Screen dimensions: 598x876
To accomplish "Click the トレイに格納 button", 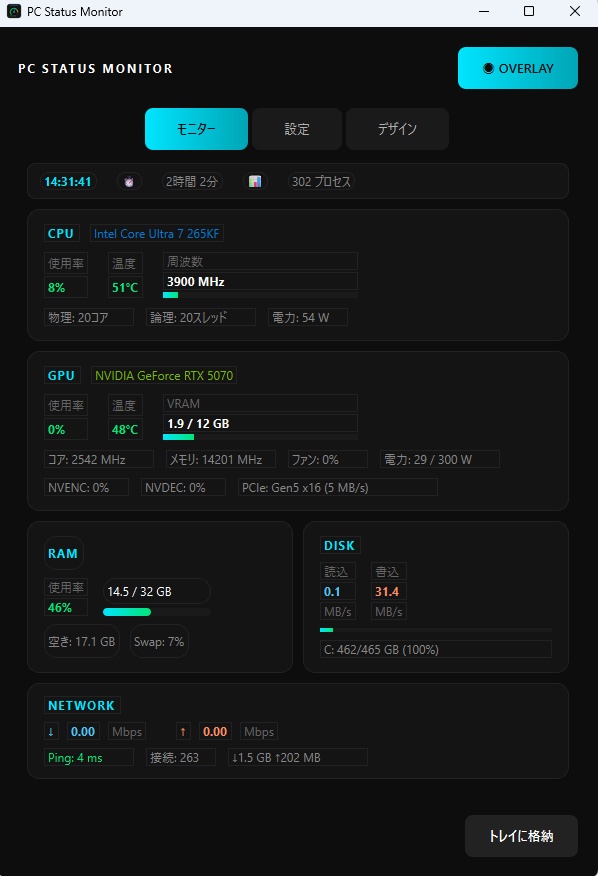I will click(521, 836).
